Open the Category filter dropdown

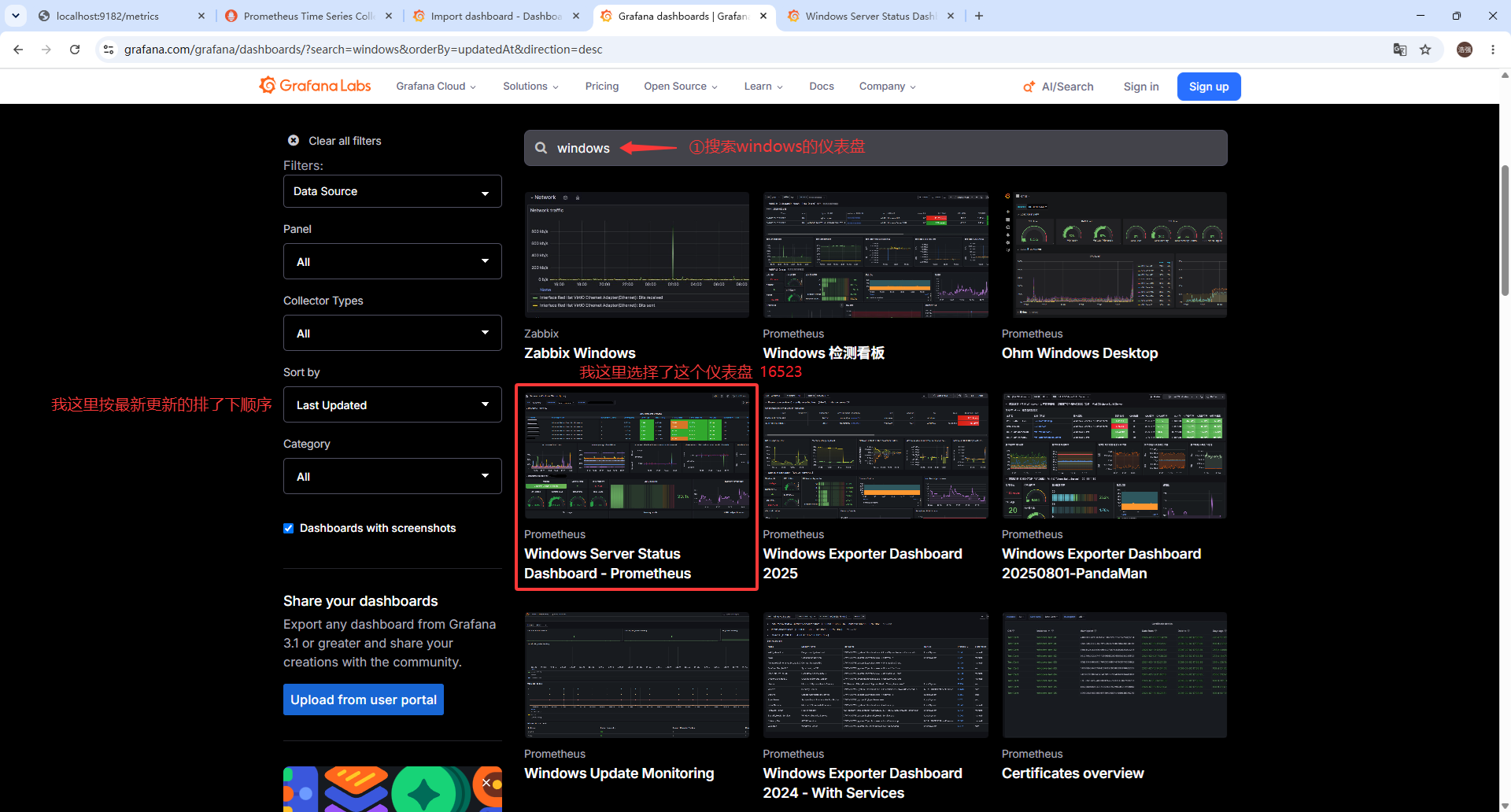[393, 476]
